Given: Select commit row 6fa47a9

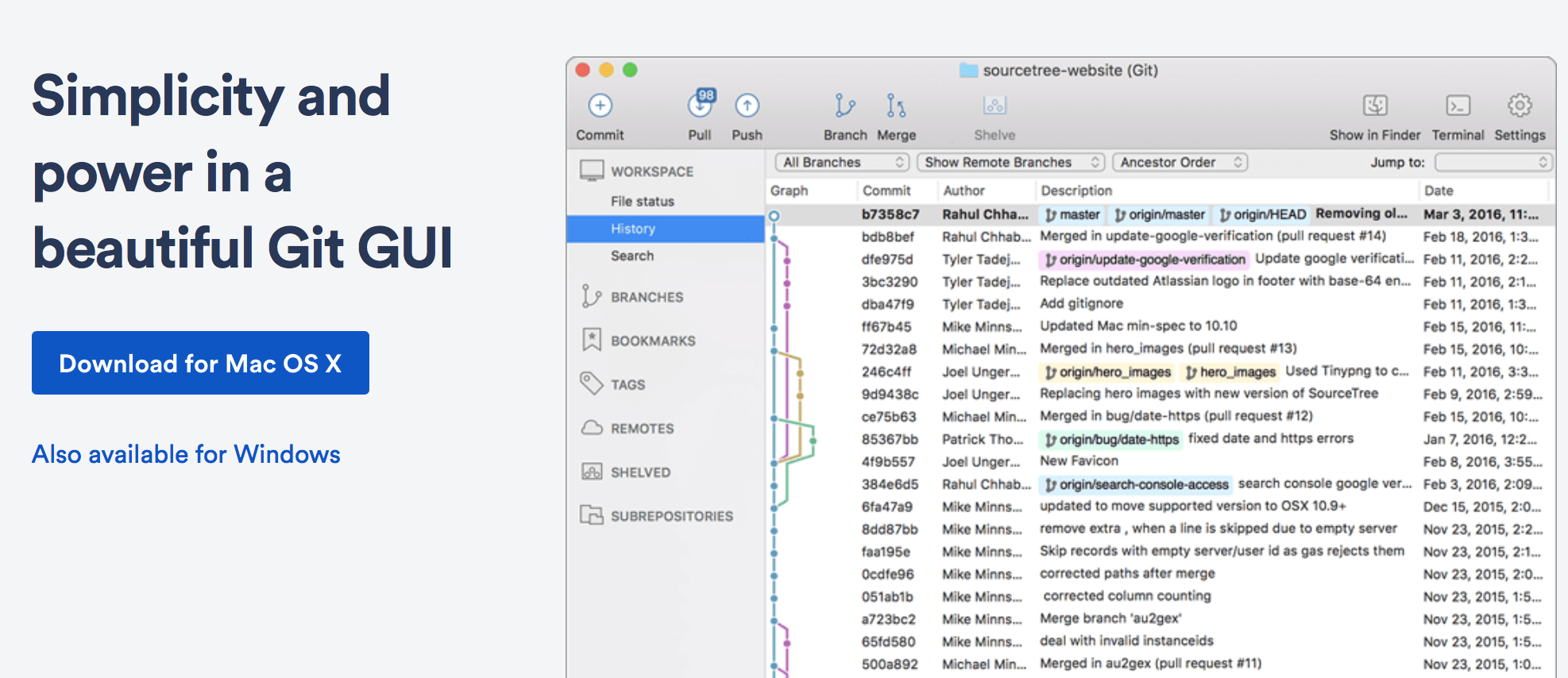Looking at the screenshot, I should (1160, 507).
